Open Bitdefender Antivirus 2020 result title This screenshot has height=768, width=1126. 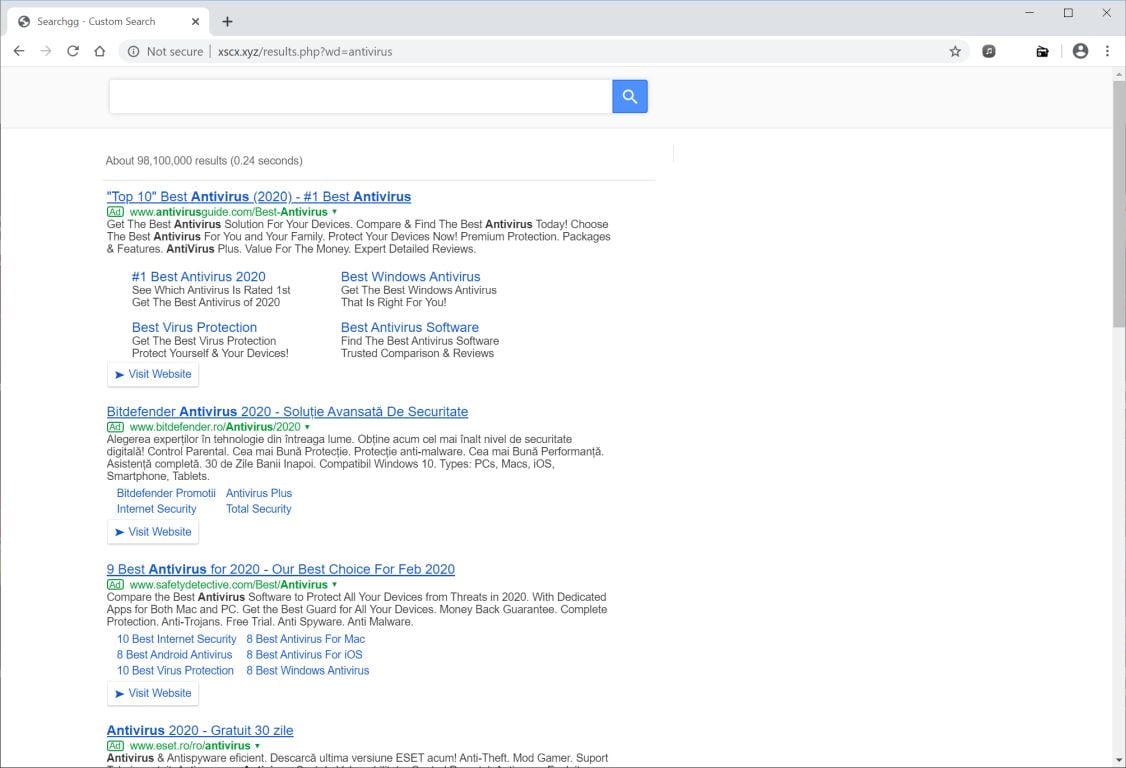287,412
